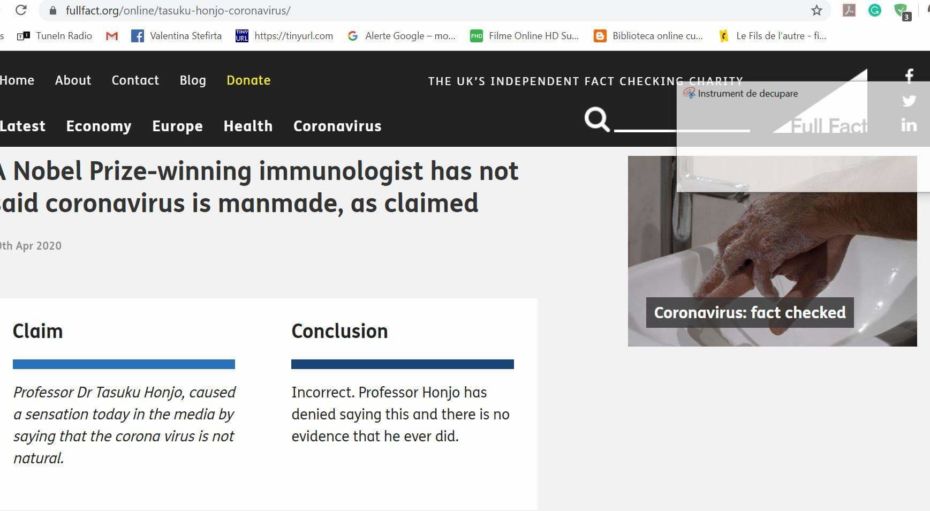Open the Latest topic section
The image size is (930, 511).
click(x=23, y=126)
